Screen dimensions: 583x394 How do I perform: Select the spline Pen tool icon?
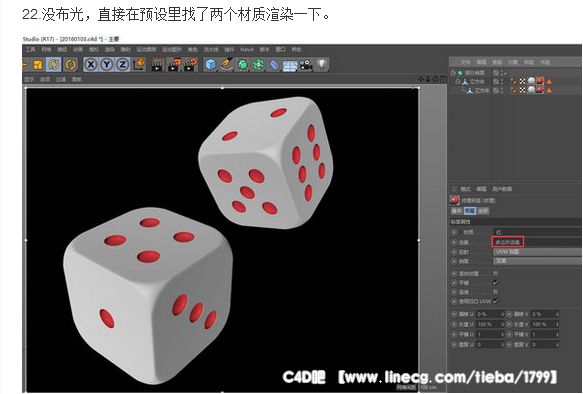pos(226,65)
